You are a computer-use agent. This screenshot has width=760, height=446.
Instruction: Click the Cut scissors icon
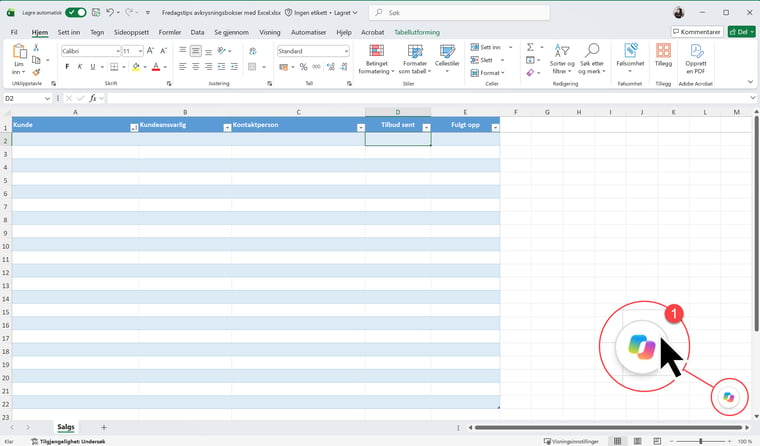point(35,48)
